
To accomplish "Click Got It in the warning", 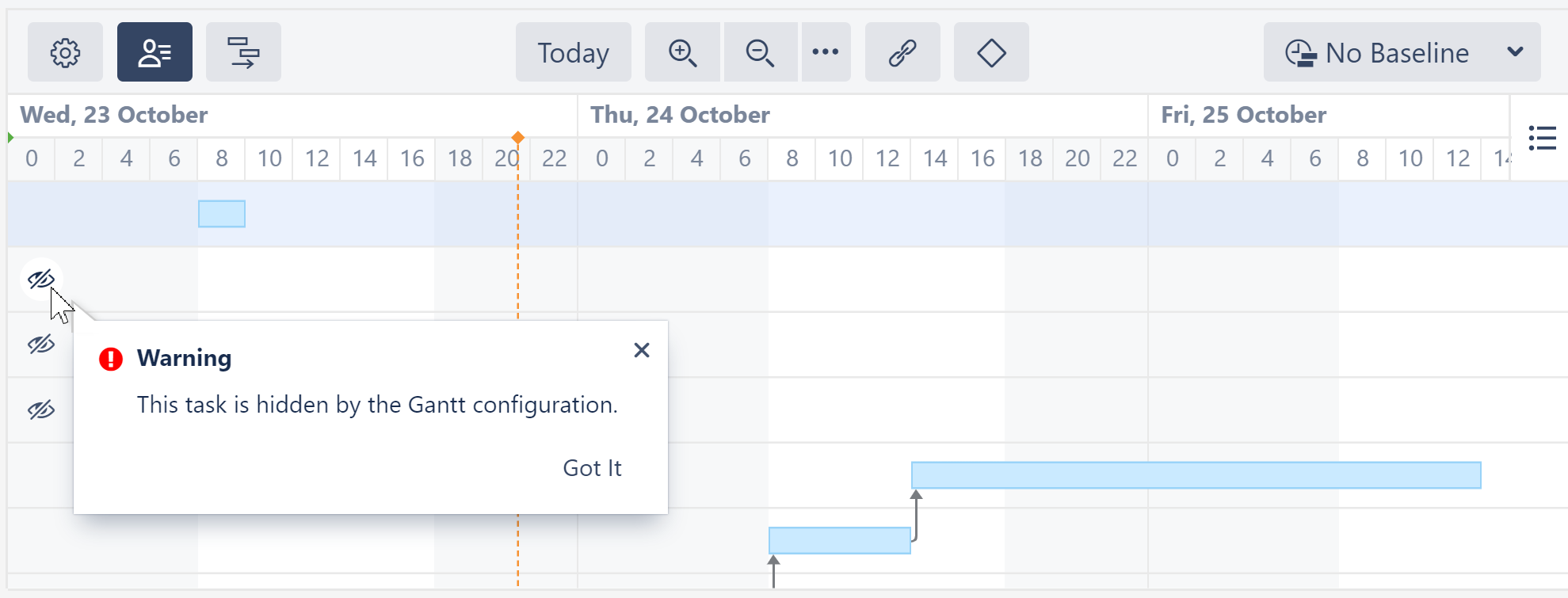I will (x=592, y=468).
